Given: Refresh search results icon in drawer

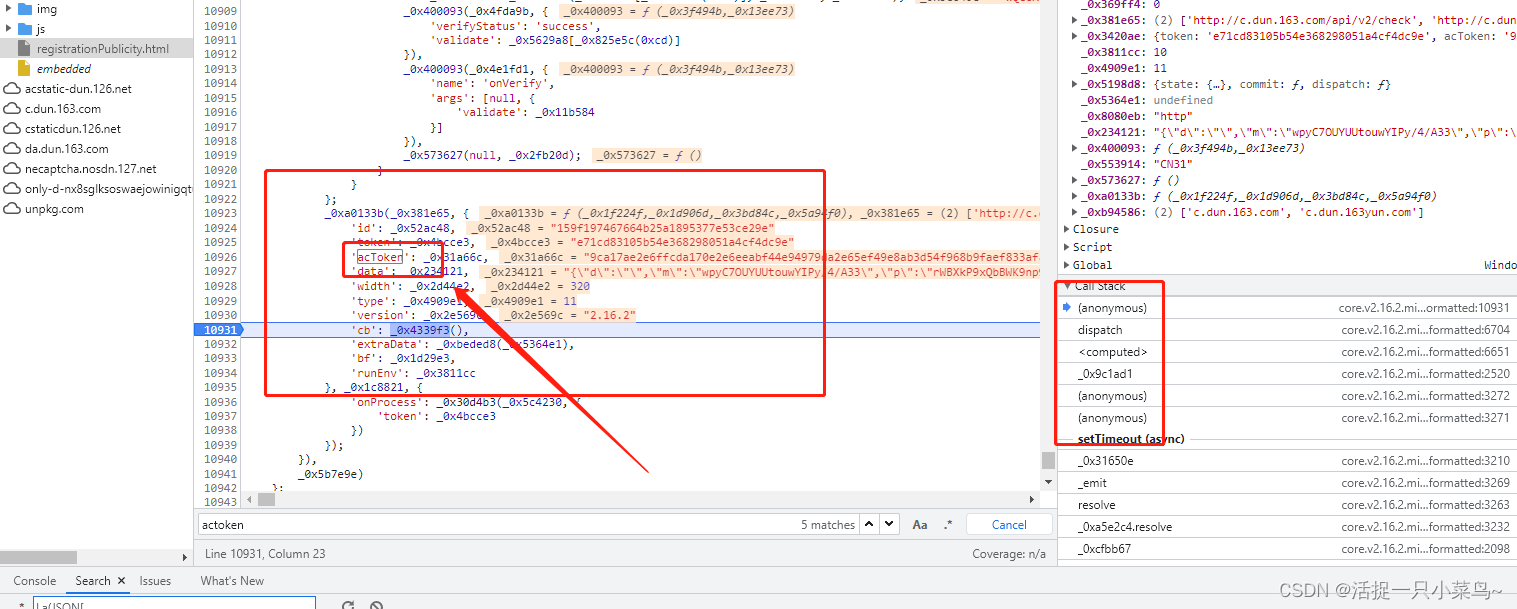Looking at the screenshot, I should 347,604.
